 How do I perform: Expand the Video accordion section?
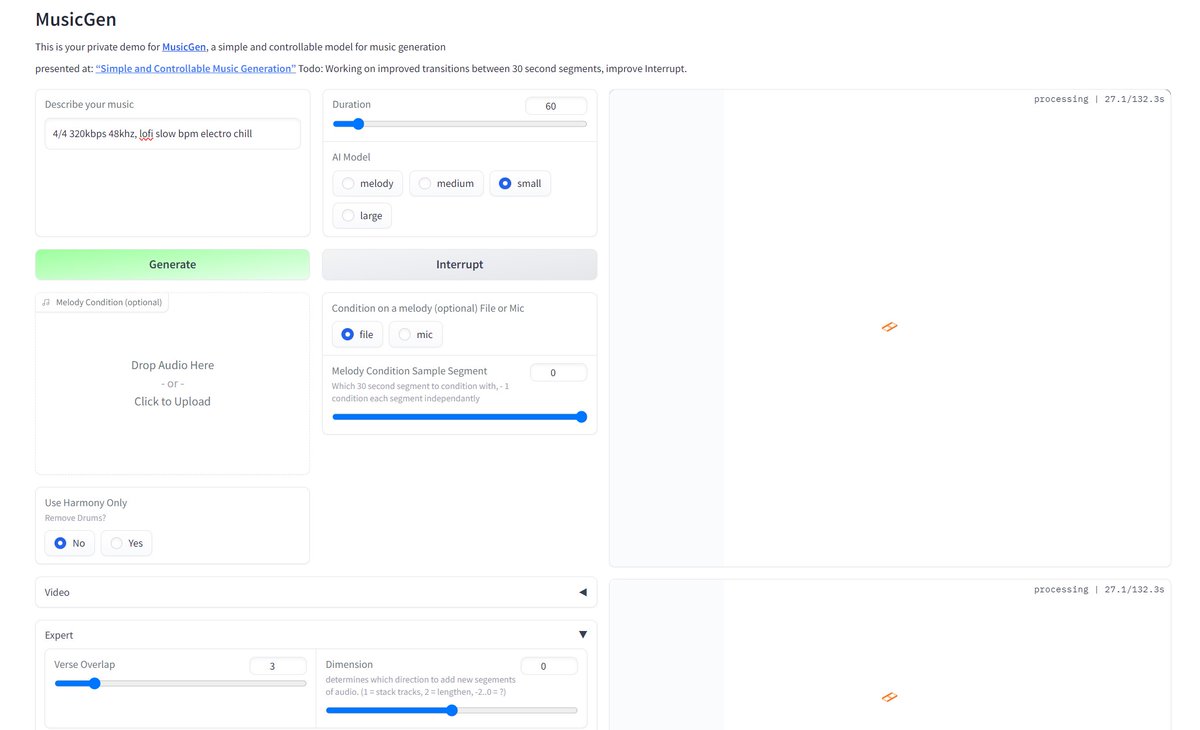(316, 592)
